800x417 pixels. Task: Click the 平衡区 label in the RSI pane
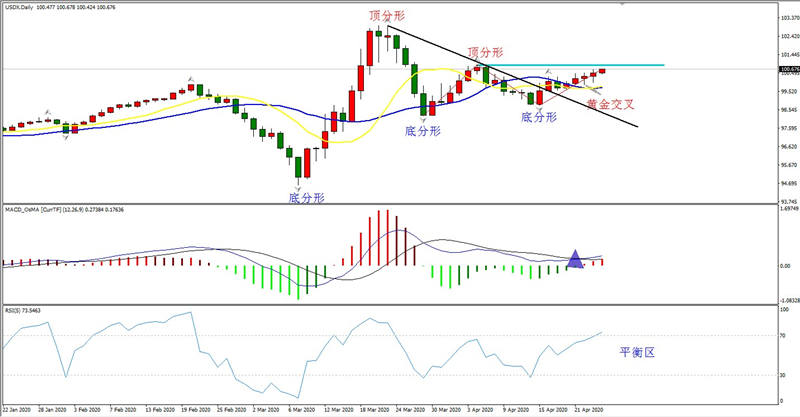[x=637, y=352]
